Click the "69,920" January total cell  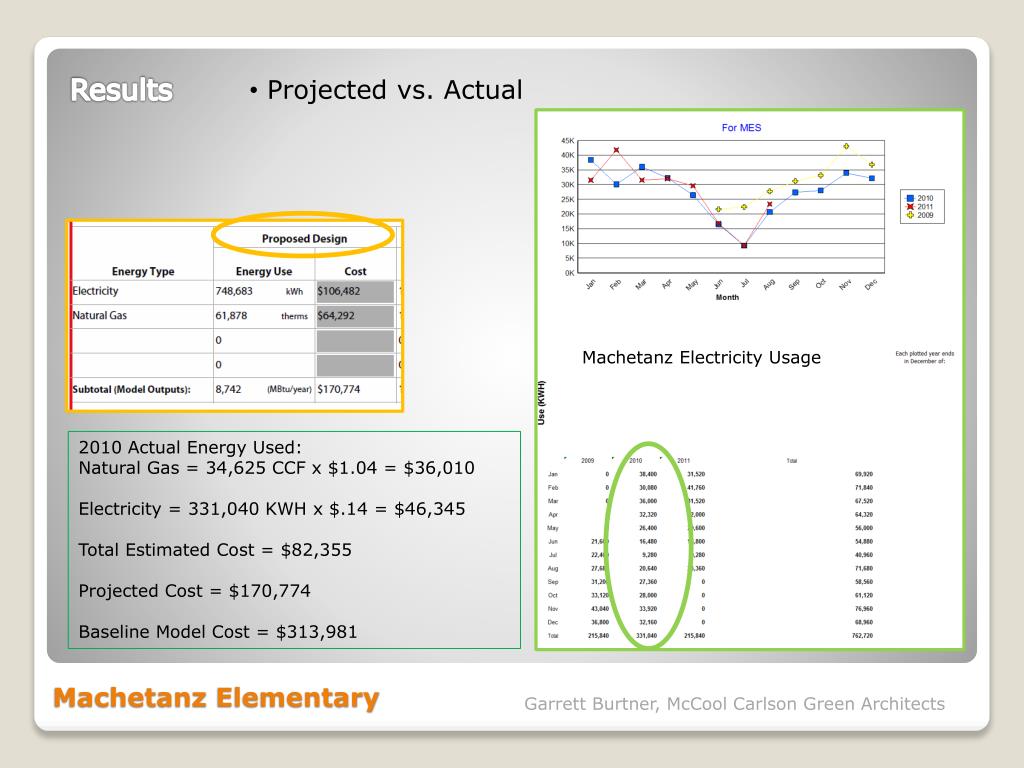[863, 475]
